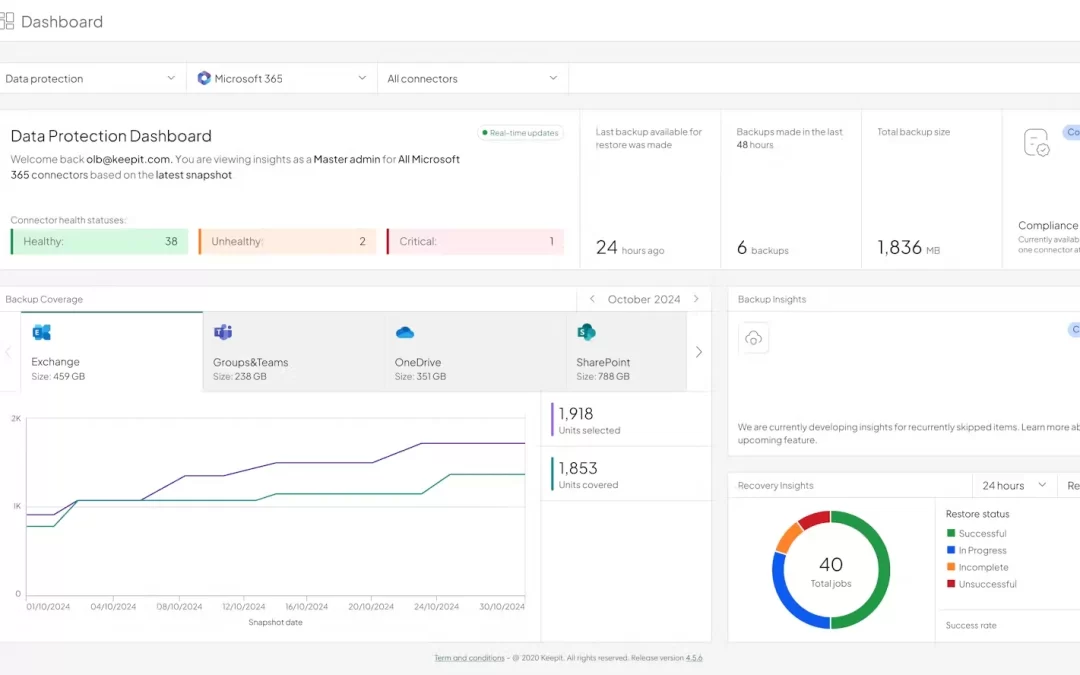Click the Dashboard grid icon

[x=7, y=21]
